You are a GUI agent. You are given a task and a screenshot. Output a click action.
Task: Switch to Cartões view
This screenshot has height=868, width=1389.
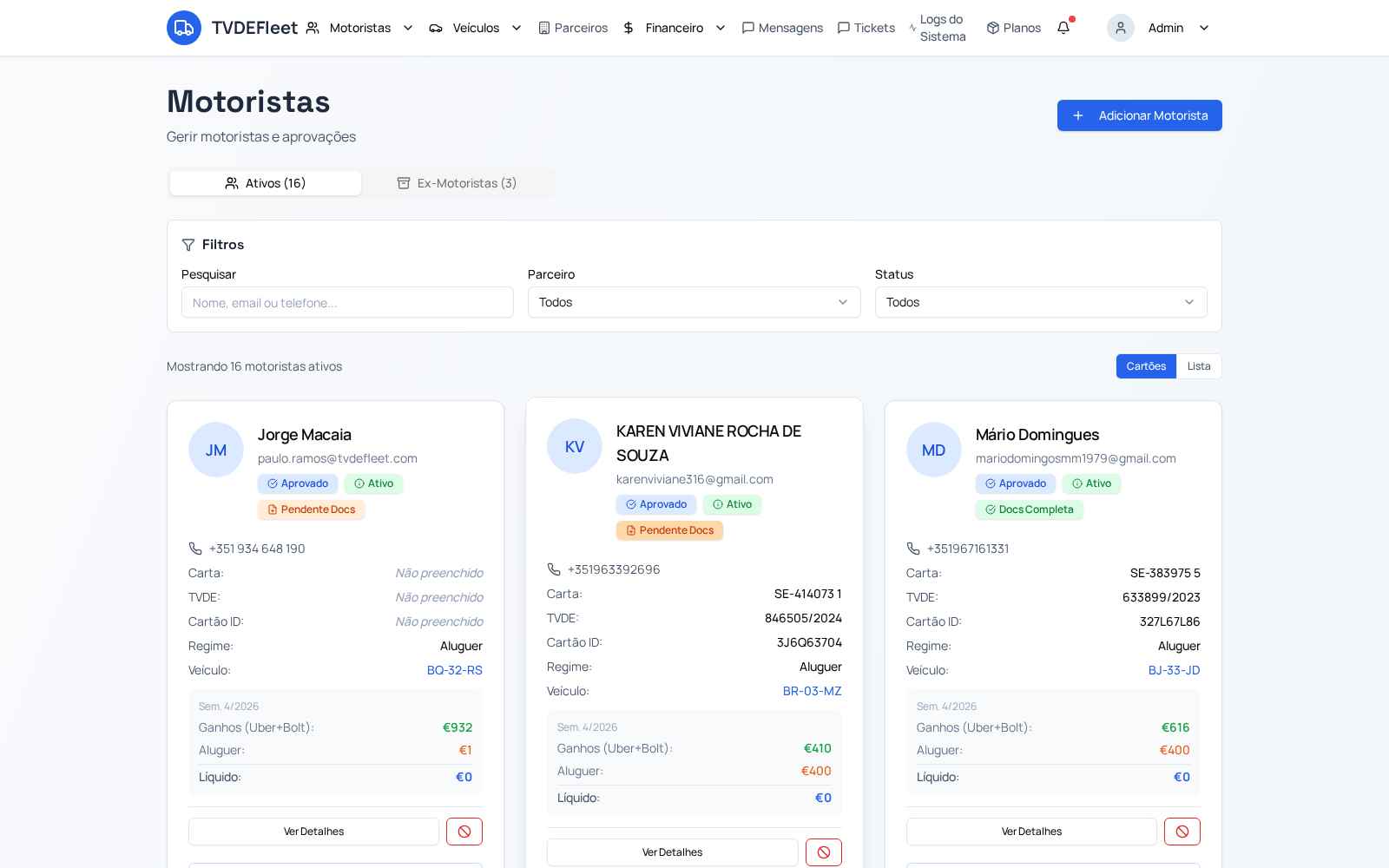(1146, 366)
